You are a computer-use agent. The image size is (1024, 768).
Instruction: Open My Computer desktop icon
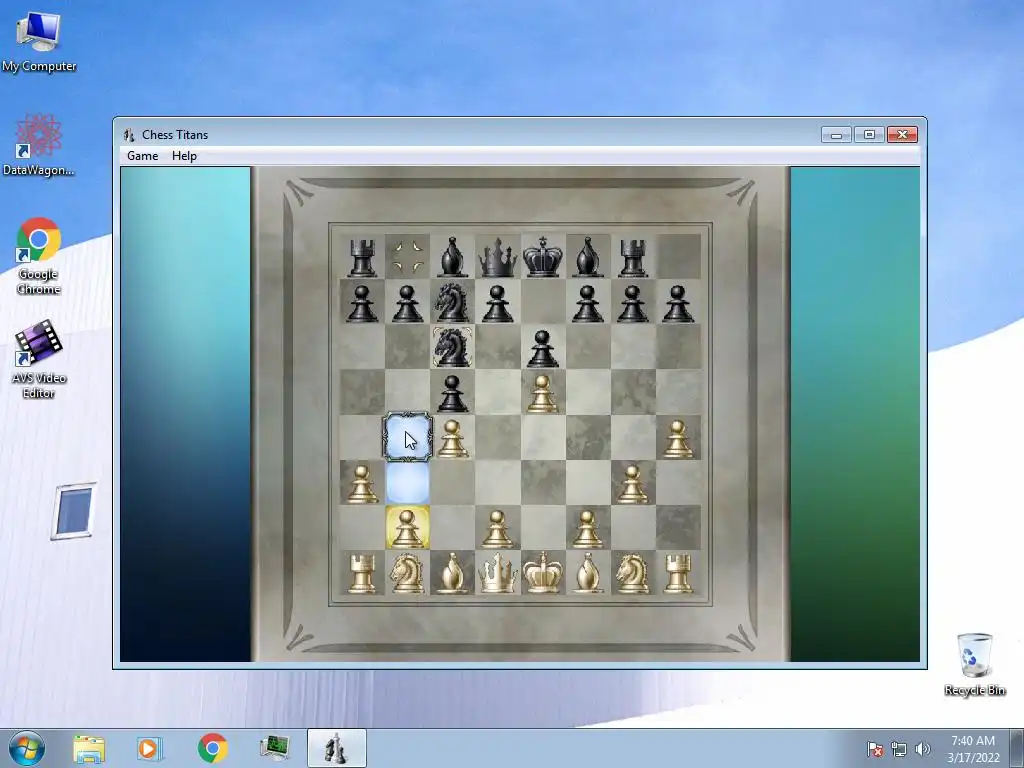pos(39,42)
